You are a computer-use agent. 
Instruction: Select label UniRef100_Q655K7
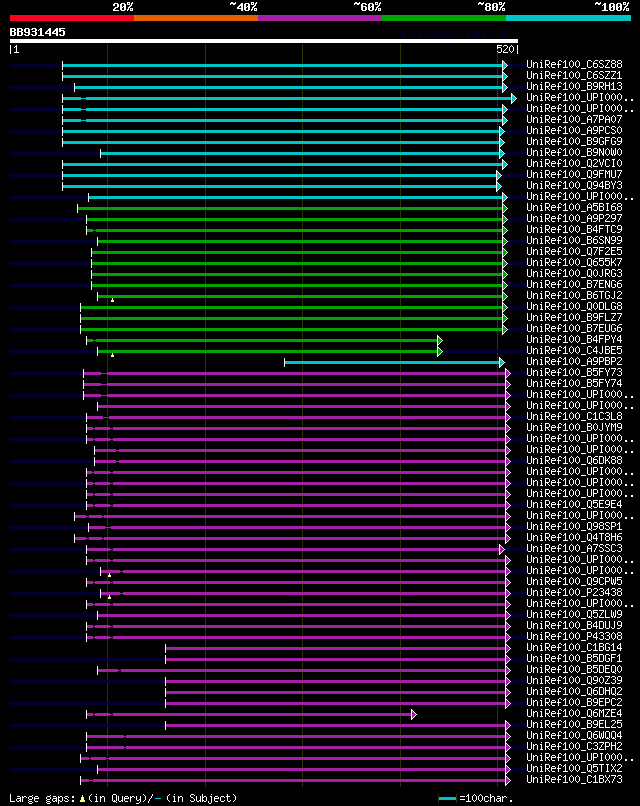pos(574,263)
